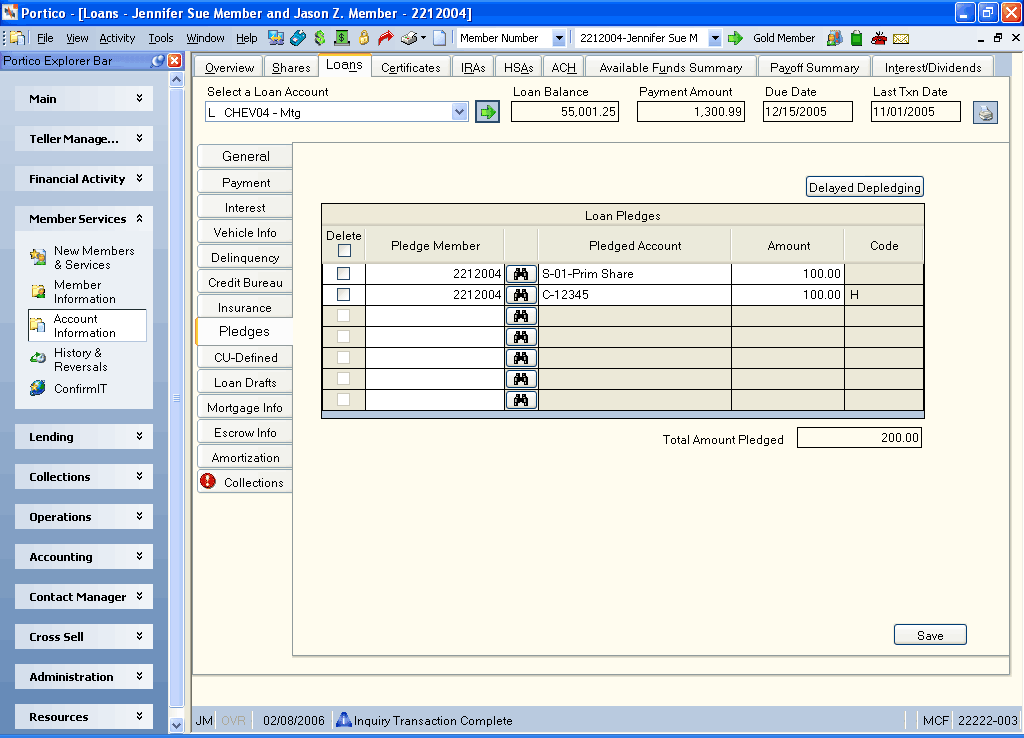
Task: Expand the Lending section in Explorer Bar
Action: click(84, 437)
